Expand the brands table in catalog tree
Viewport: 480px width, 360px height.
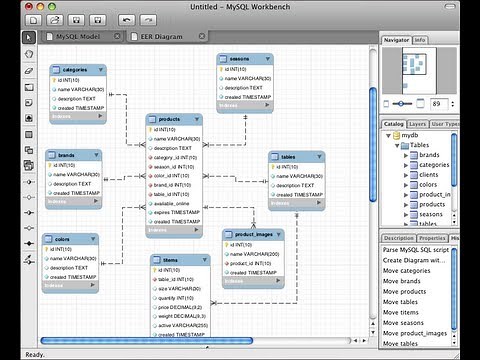[x=406, y=155]
